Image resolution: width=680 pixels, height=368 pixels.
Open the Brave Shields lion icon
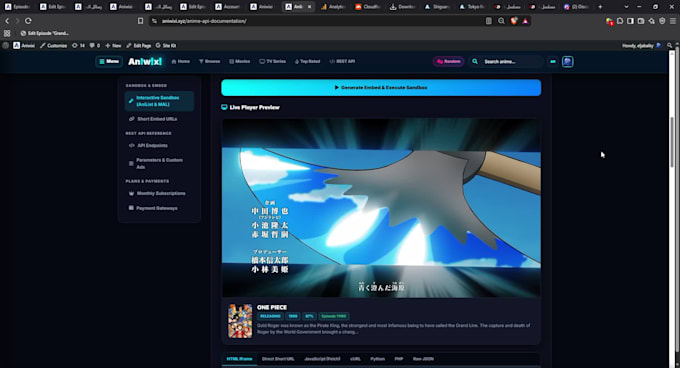514,21
